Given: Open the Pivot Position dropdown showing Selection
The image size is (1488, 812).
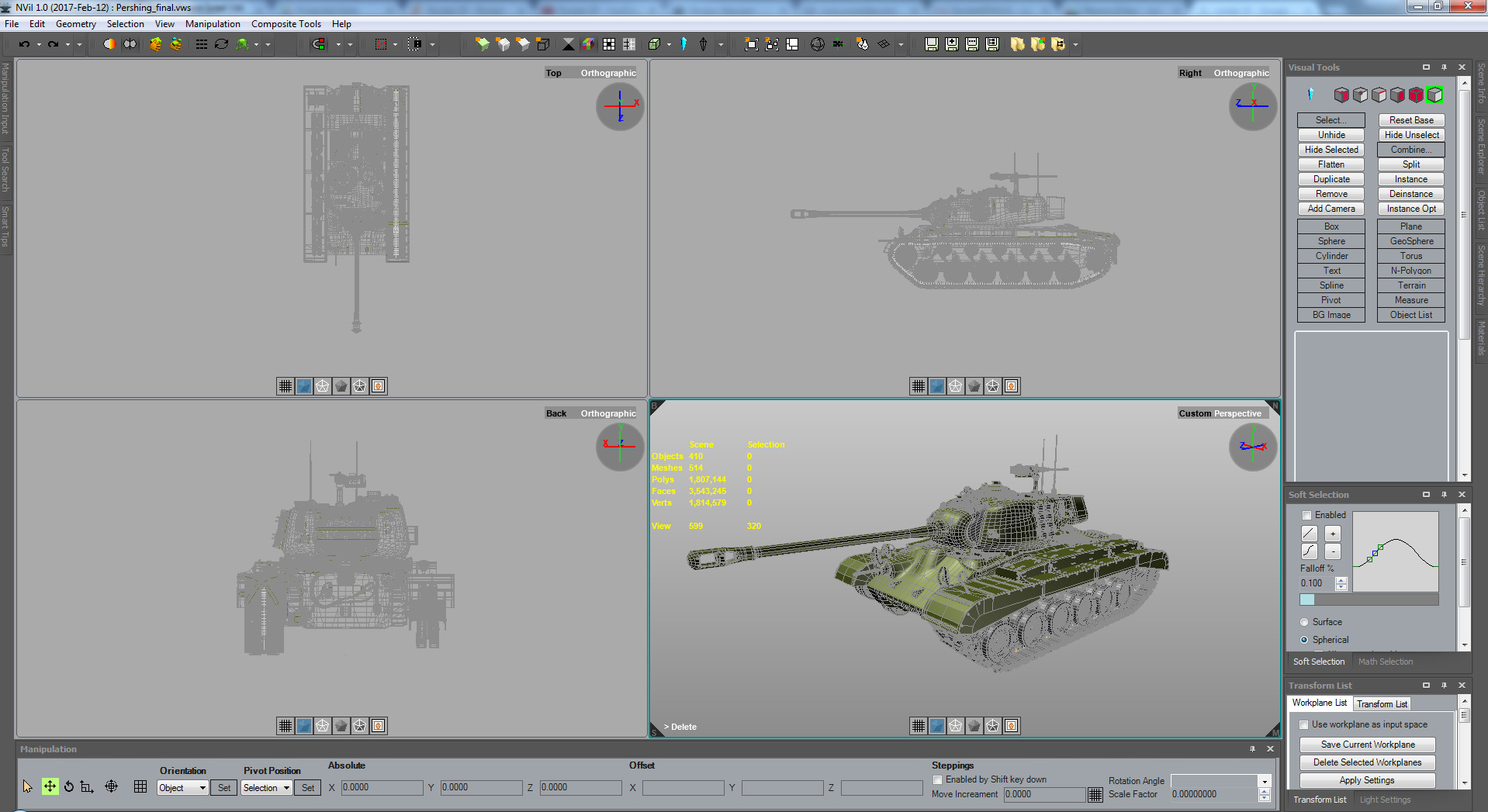Looking at the screenshot, I should coord(265,787).
